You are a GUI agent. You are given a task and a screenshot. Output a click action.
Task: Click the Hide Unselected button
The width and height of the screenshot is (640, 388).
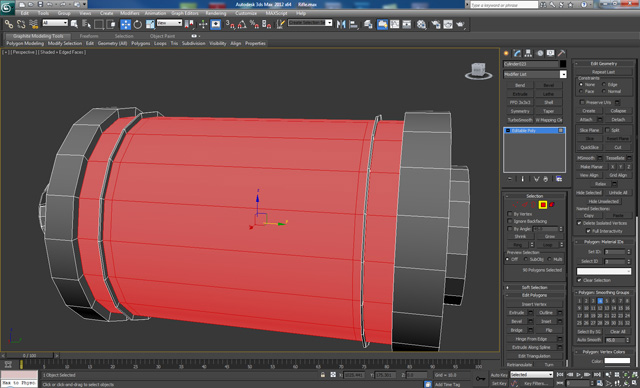tap(603, 201)
